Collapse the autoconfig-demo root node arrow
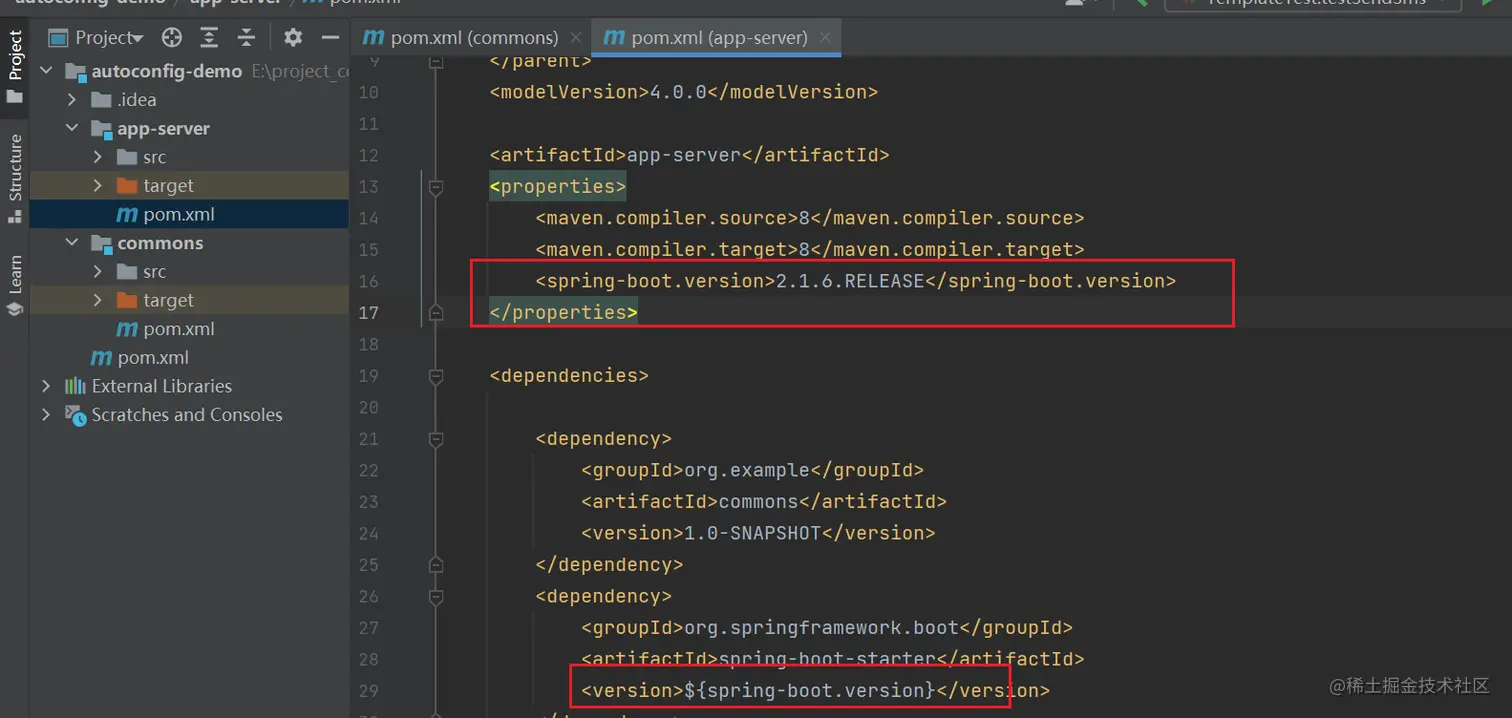 click(x=46, y=71)
